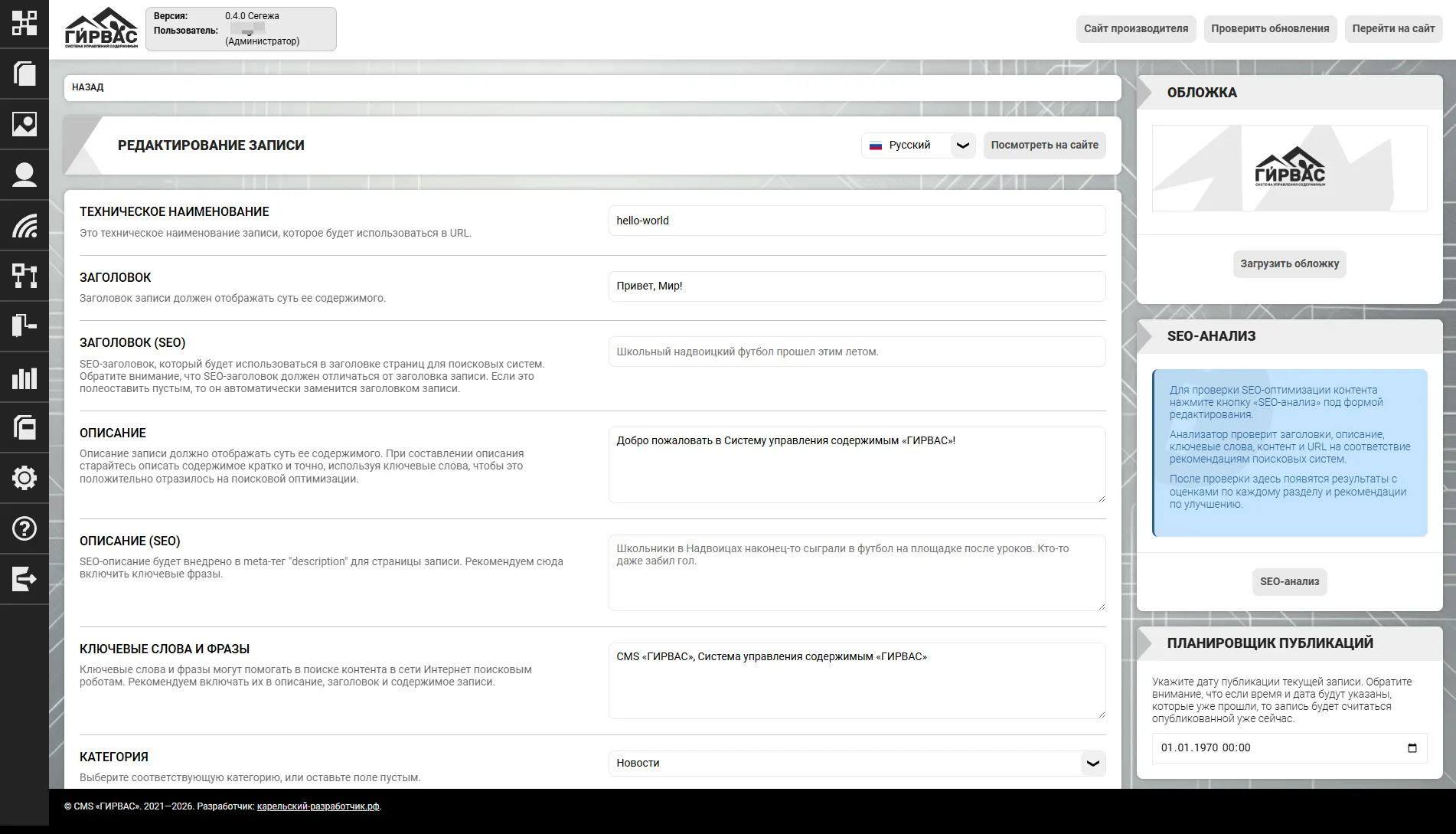
Task: Click the ОБЛОЖКА panel header
Action: [x=1289, y=93]
